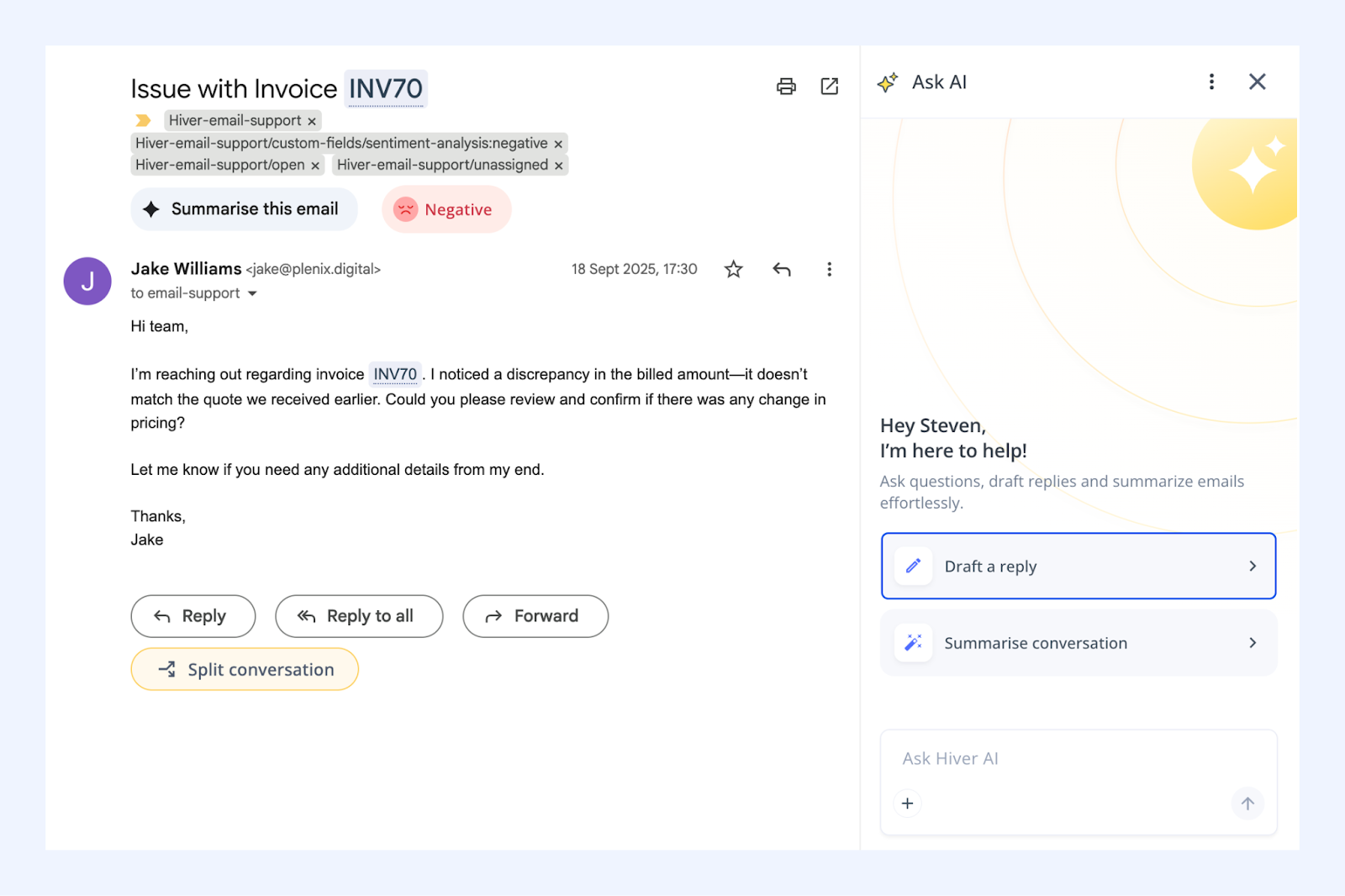
Task: Expand recipient details next to email-support
Action: [252, 293]
